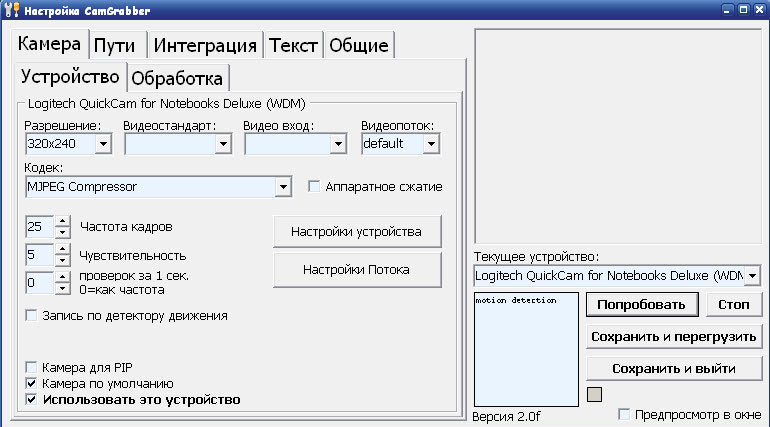Click the camera preview area
Image resolution: width=770 pixels, height=427 pixels.
(x=618, y=136)
